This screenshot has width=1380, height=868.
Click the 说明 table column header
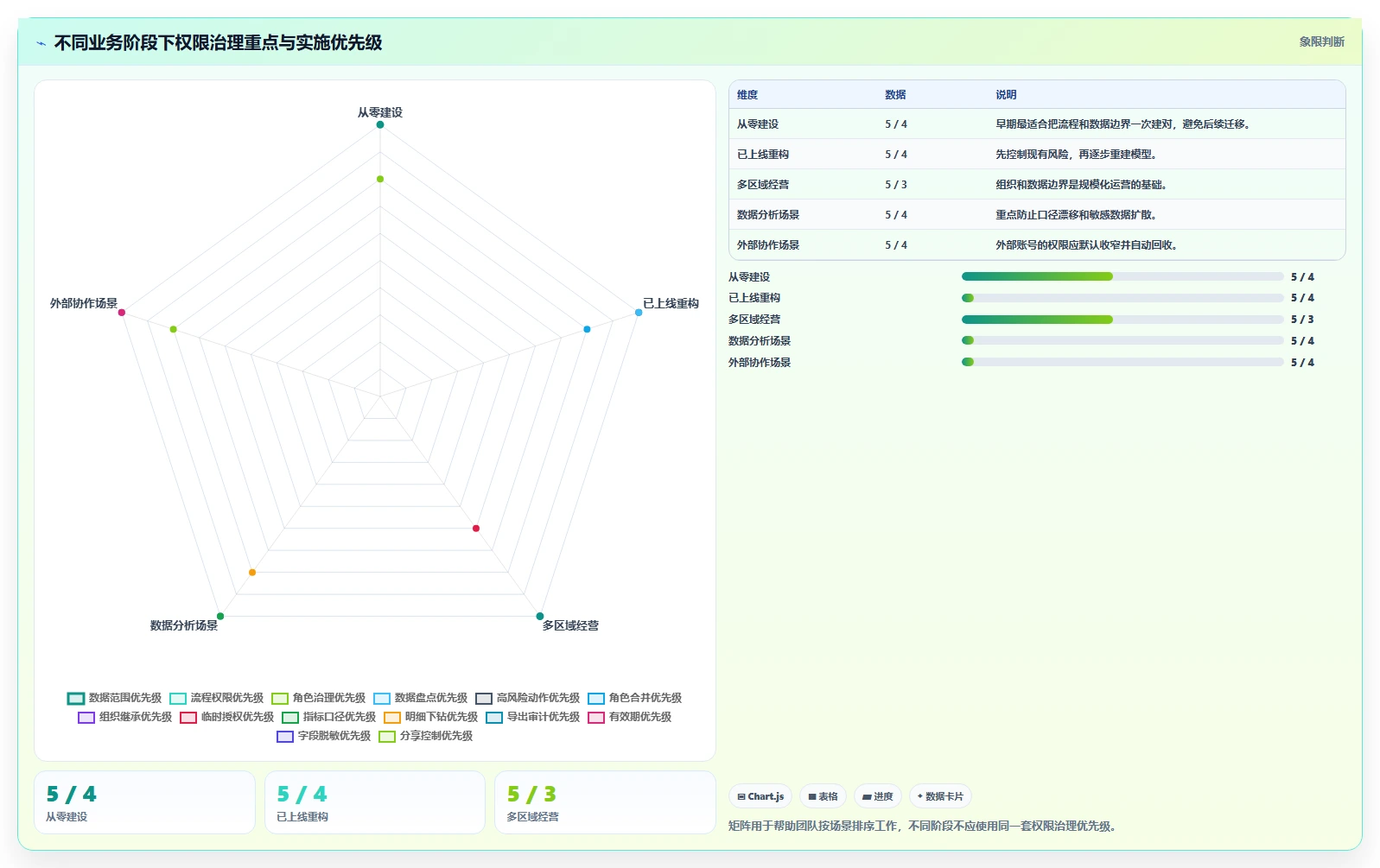(1006, 95)
